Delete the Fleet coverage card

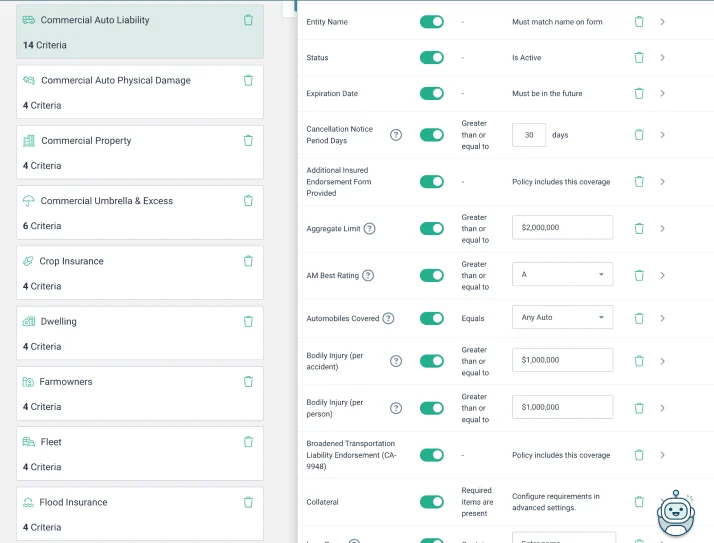click(248, 442)
